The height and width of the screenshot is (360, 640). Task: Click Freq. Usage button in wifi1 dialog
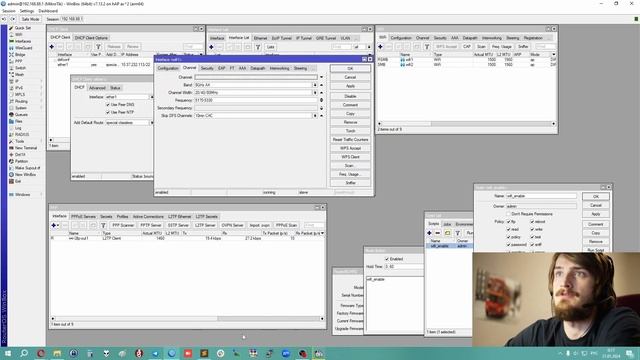click(x=350, y=174)
